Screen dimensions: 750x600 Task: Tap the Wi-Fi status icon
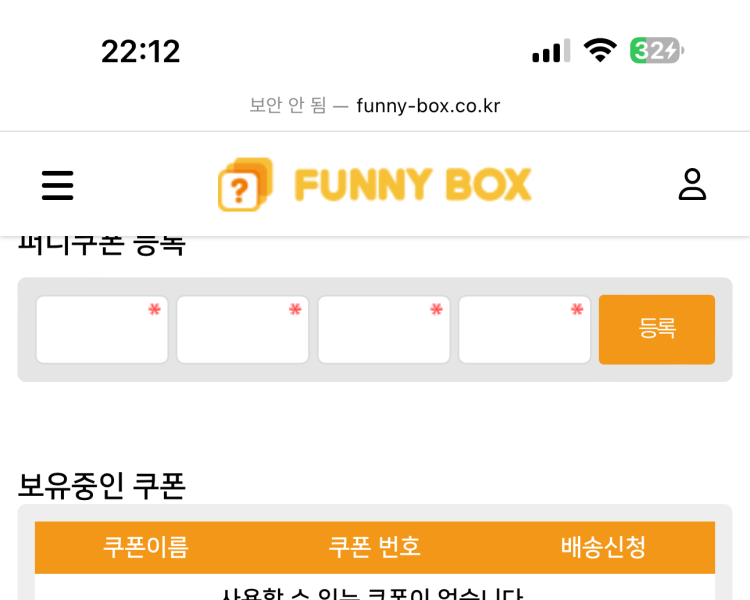click(600, 51)
